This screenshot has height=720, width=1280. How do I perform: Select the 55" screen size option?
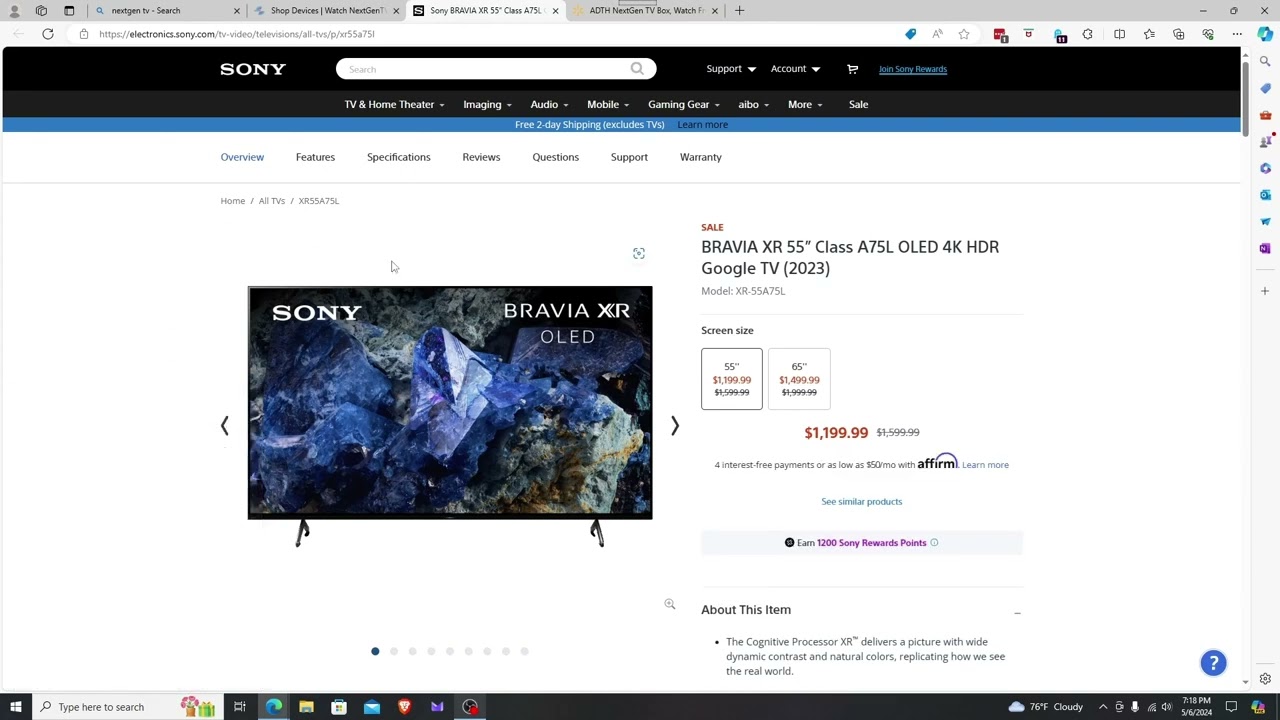click(x=732, y=379)
